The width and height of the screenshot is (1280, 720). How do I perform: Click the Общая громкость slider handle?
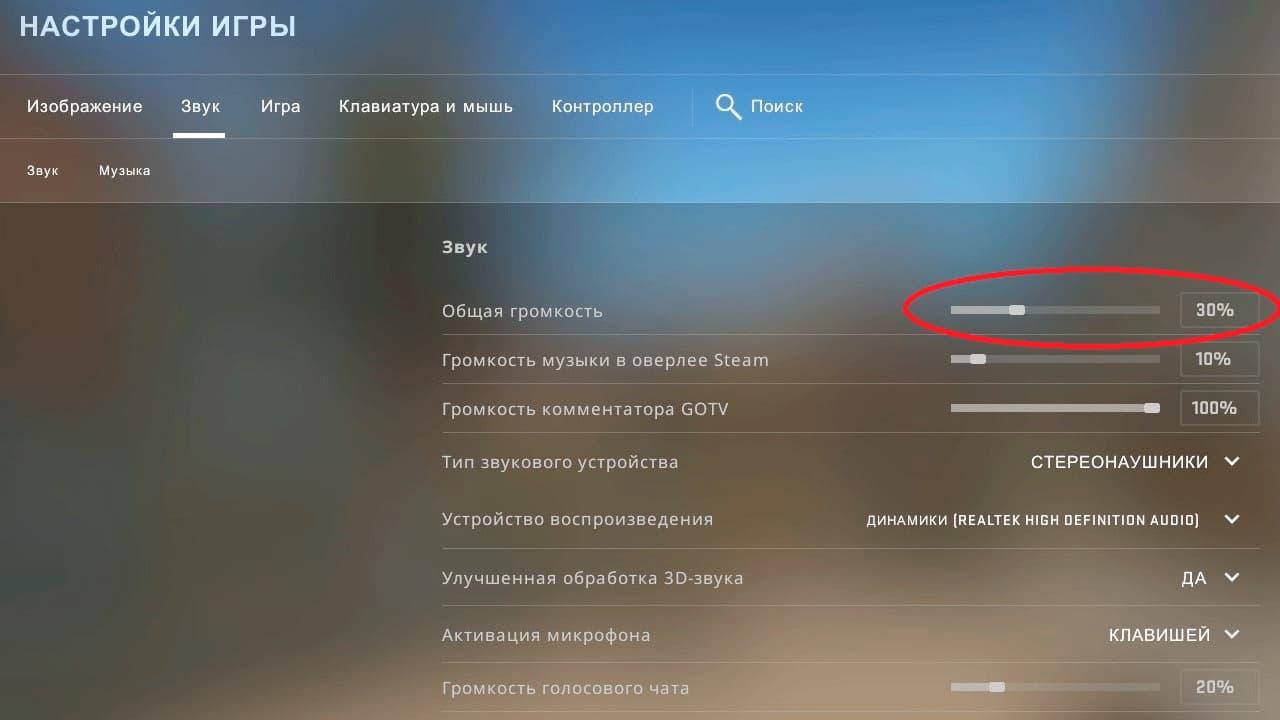point(1017,310)
